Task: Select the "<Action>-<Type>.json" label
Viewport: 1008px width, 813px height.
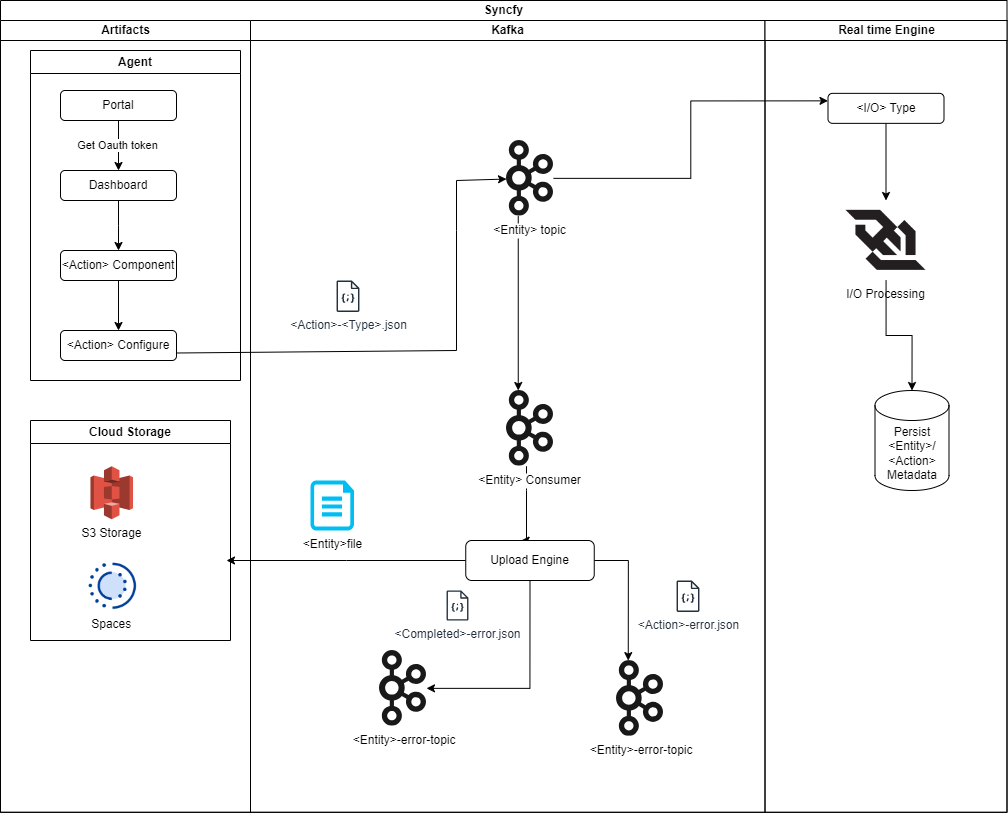Action: pos(348,325)
